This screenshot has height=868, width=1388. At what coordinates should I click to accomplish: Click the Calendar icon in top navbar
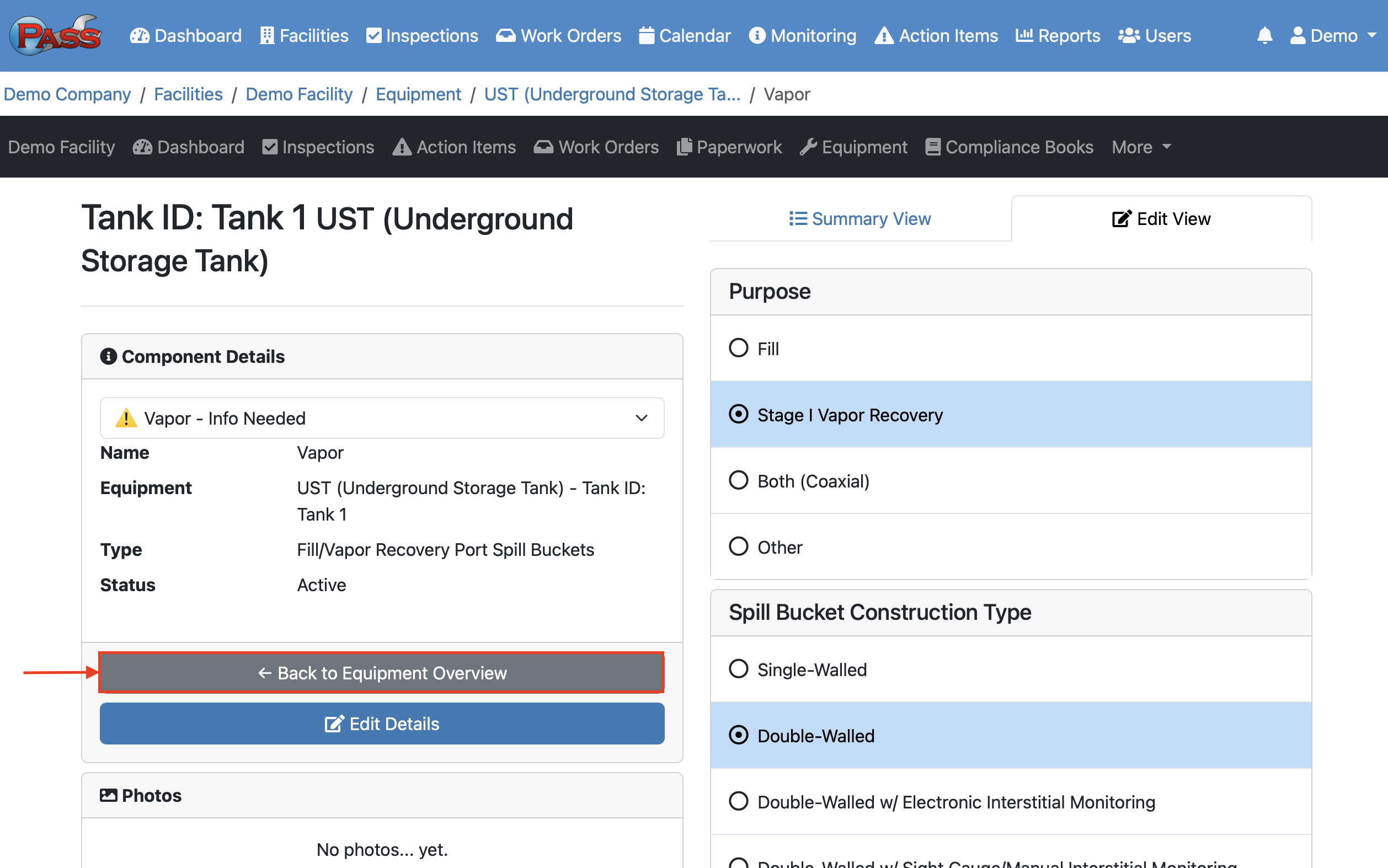tap(646, 36)
